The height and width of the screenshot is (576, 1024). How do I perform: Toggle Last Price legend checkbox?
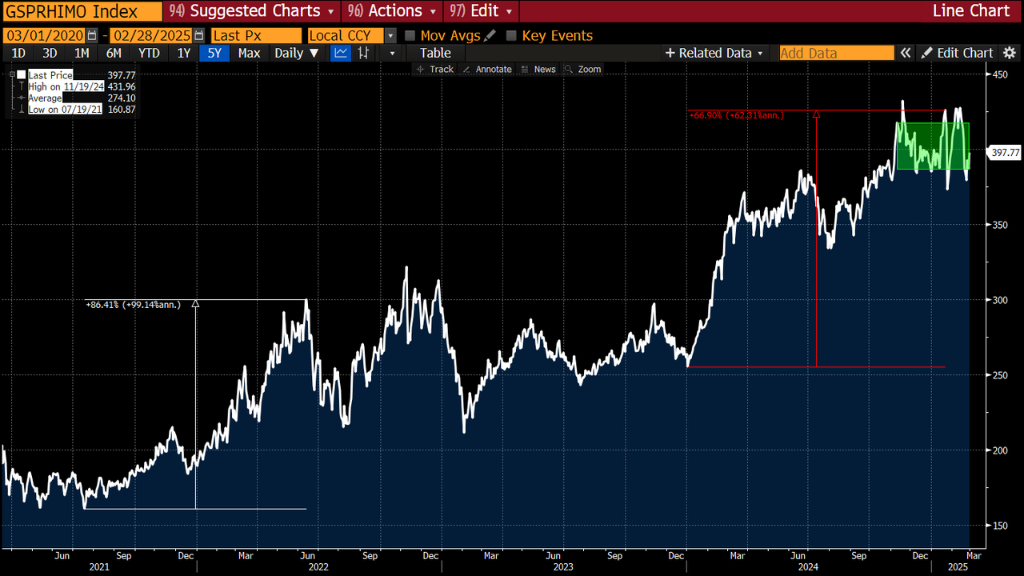pyautogui.click(x=22, y=75)
